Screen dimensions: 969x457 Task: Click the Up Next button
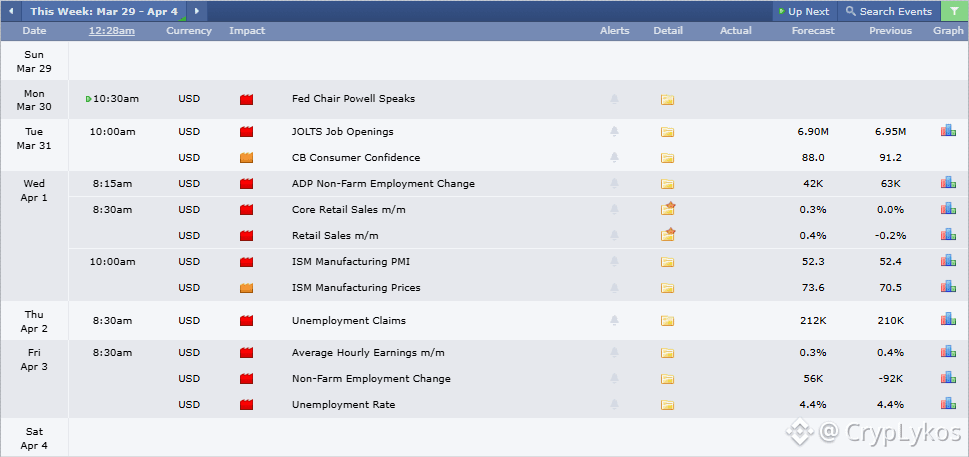804,11
